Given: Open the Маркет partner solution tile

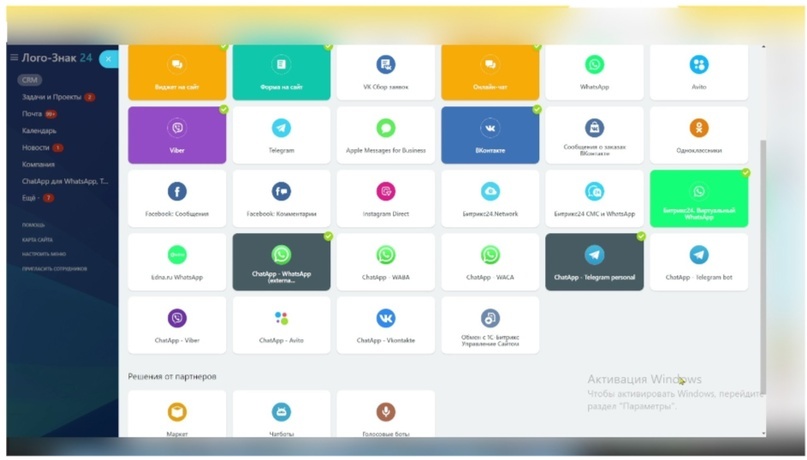Looking at the screenshot, I should coord(177,414).
